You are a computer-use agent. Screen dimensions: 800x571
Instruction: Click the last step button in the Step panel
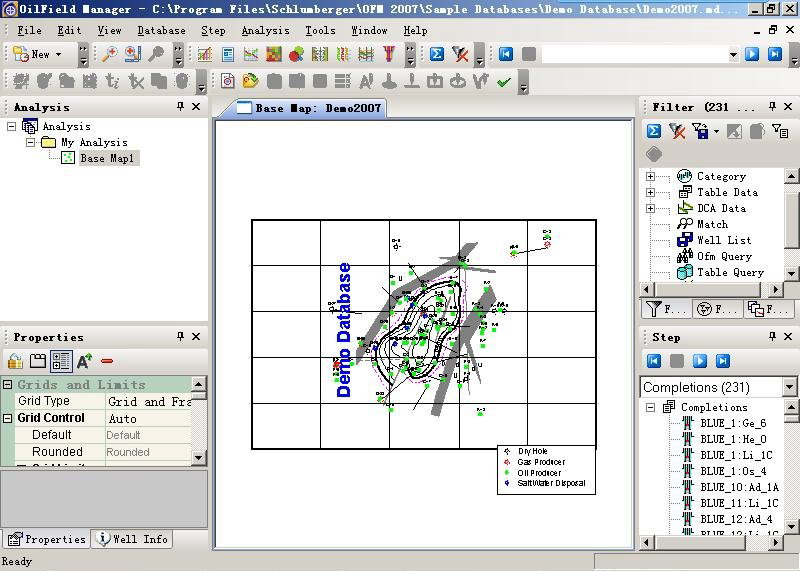(x=723, y=361)
